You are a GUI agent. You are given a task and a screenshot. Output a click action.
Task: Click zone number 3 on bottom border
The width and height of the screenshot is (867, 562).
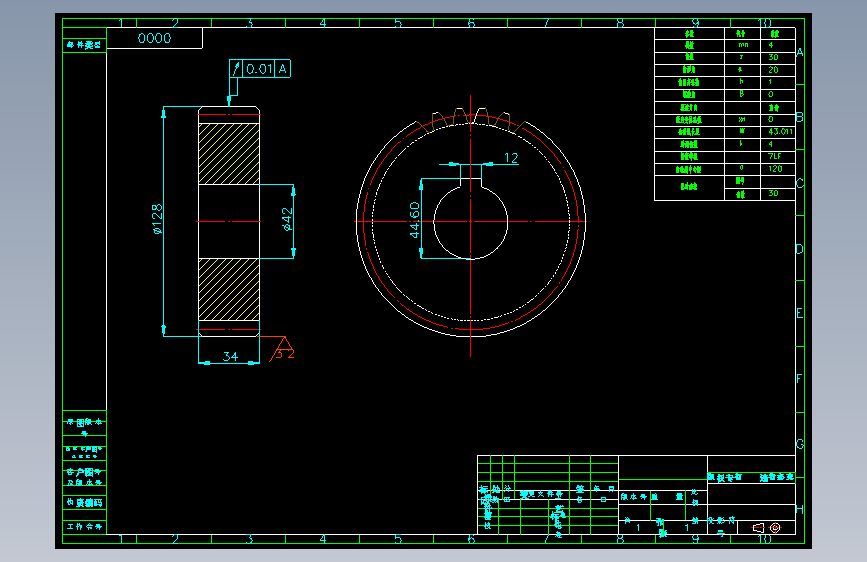[249, 538]
